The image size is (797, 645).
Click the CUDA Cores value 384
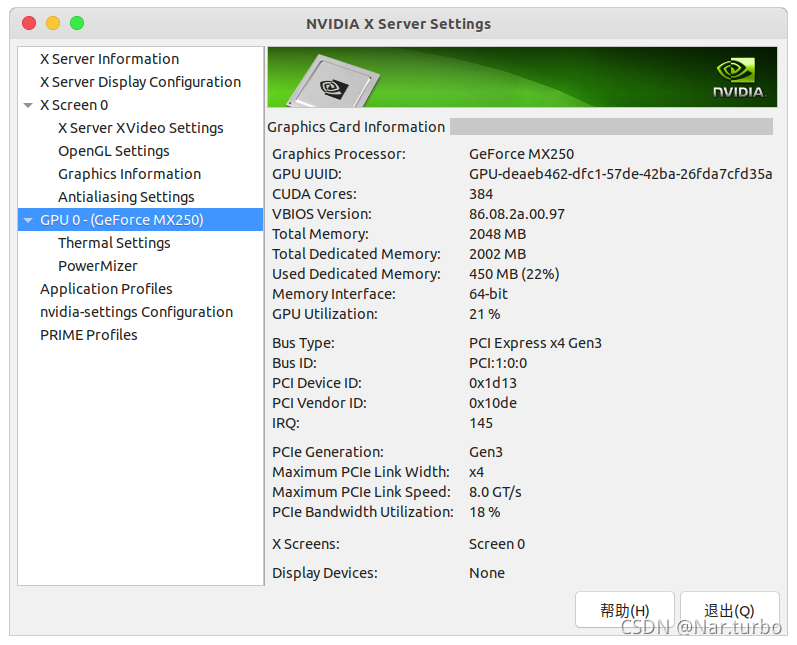coord(481,194)
